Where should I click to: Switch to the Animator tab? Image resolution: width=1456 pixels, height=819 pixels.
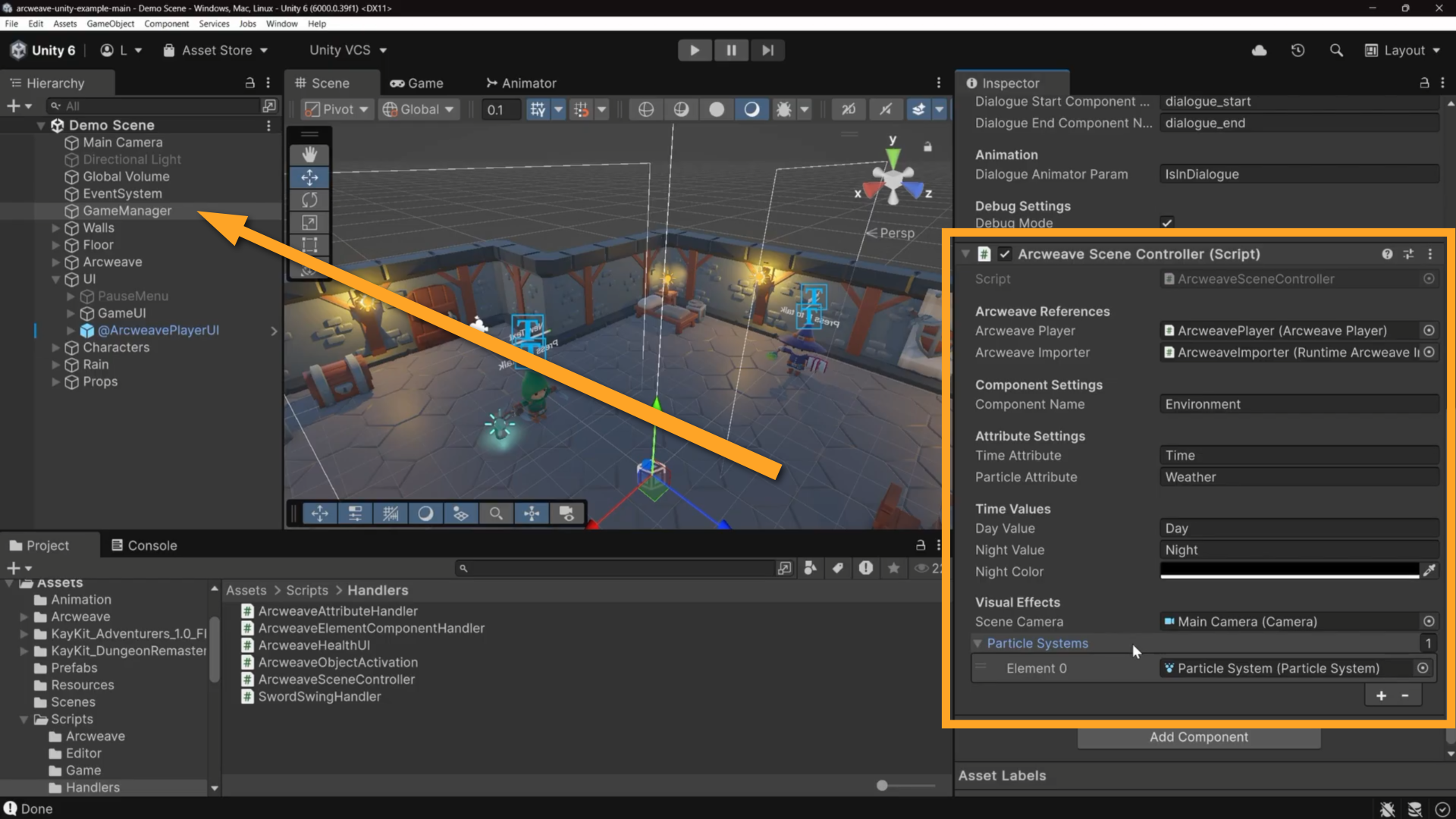click(521, 83)
